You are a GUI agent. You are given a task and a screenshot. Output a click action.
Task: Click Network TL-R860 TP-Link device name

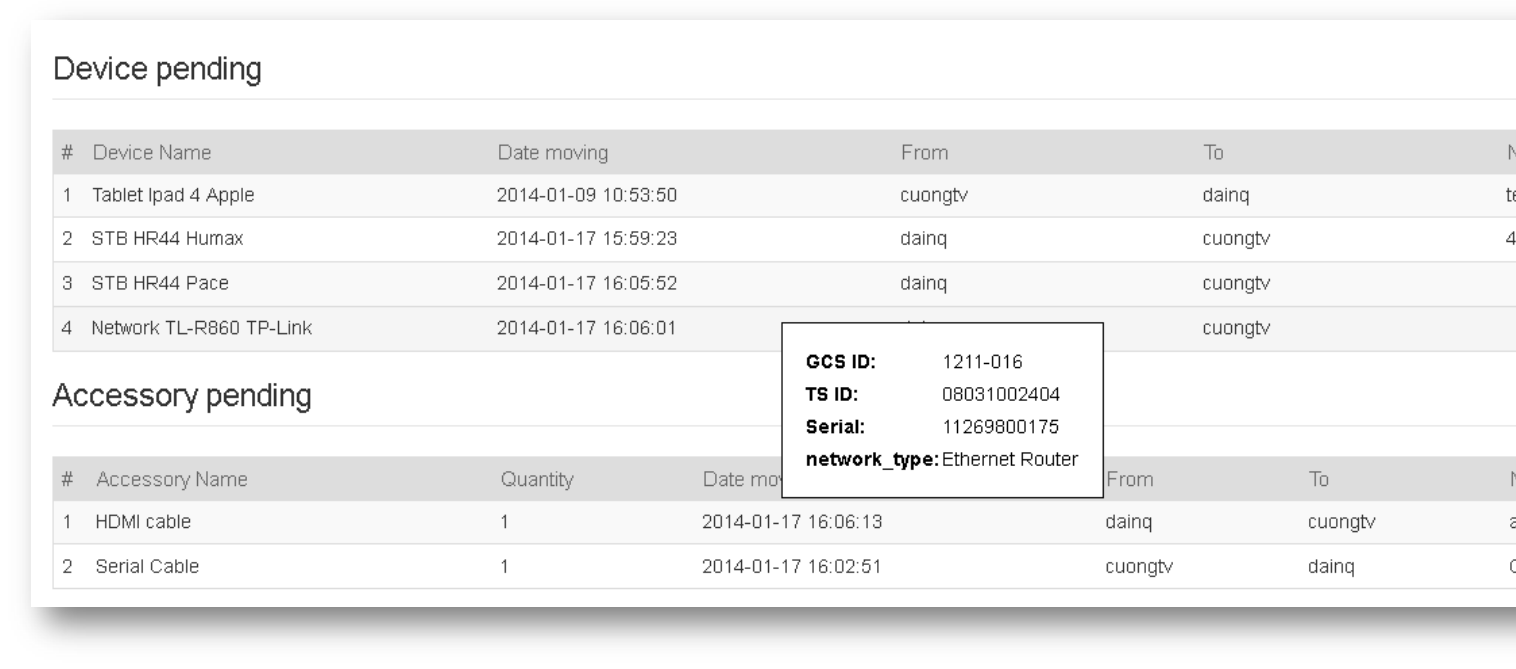[206, 327]
